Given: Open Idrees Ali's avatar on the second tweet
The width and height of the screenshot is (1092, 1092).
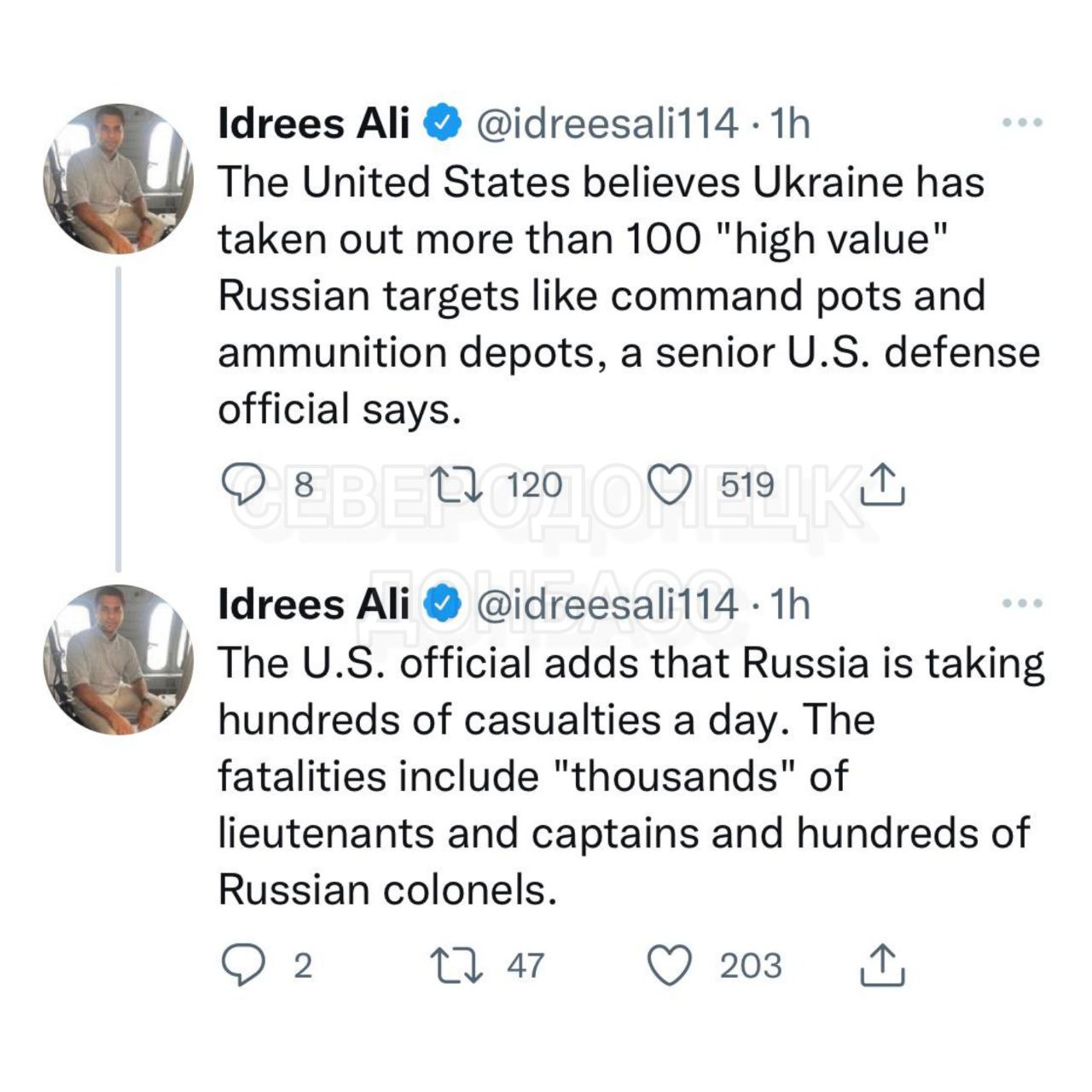Looking at the screenshot, I should click(119, 659).
